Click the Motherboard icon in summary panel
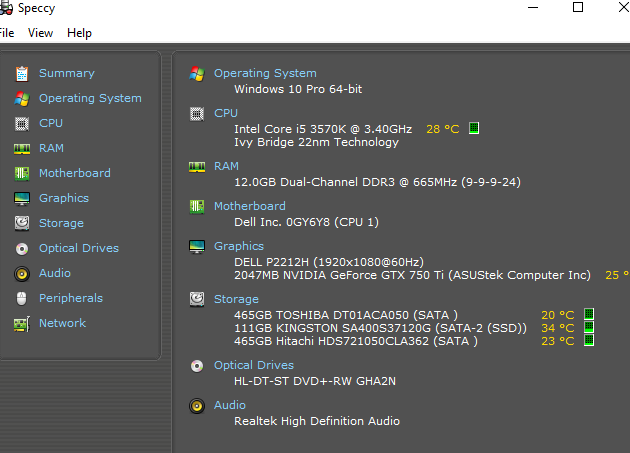The width and height of the screenshot is (630, 453). pyautogui.click(x=197, y=207)
